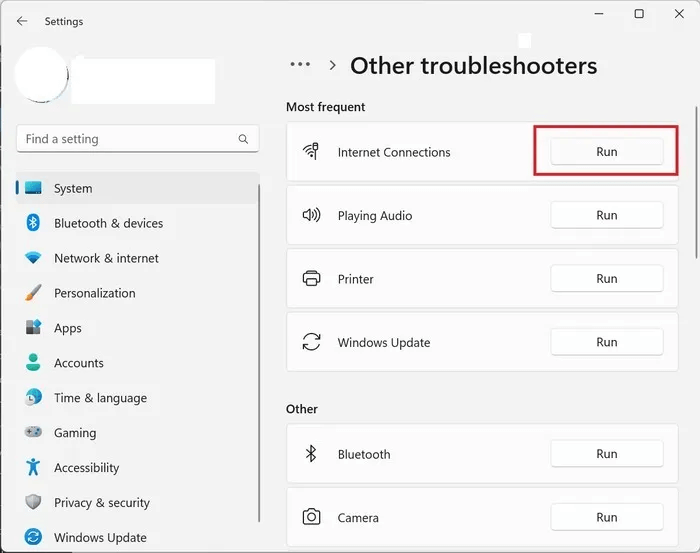Go to Privacy & security settings
700x553 pixels.
click(x=138, y=502)
